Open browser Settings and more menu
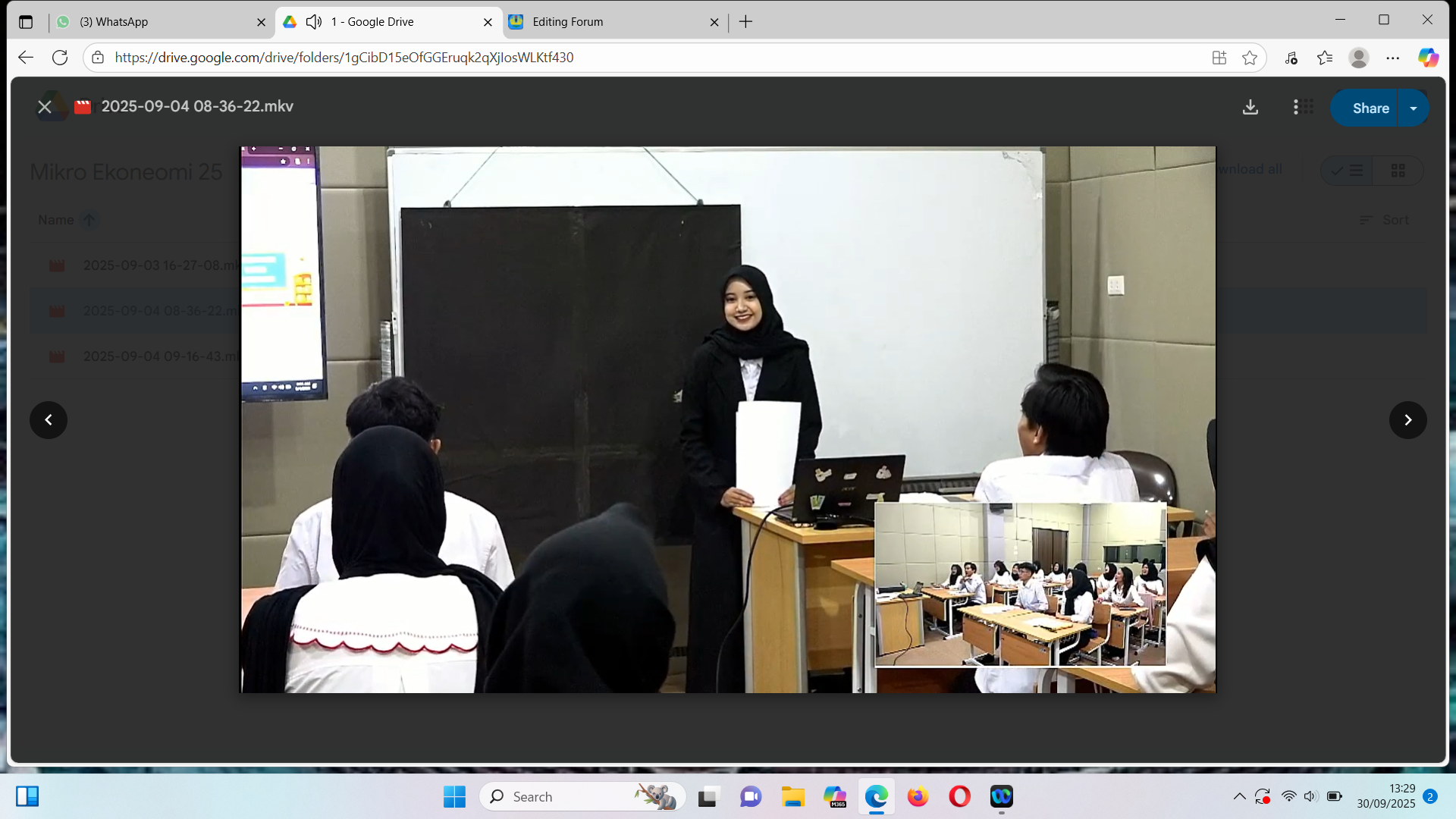1456x819 pixels. 1393,58
